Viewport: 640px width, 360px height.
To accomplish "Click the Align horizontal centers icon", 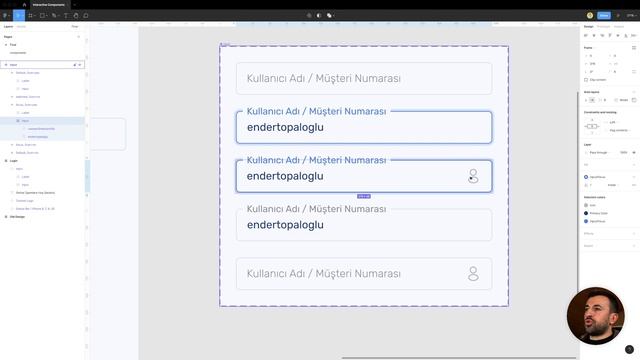I will point(594,36).
